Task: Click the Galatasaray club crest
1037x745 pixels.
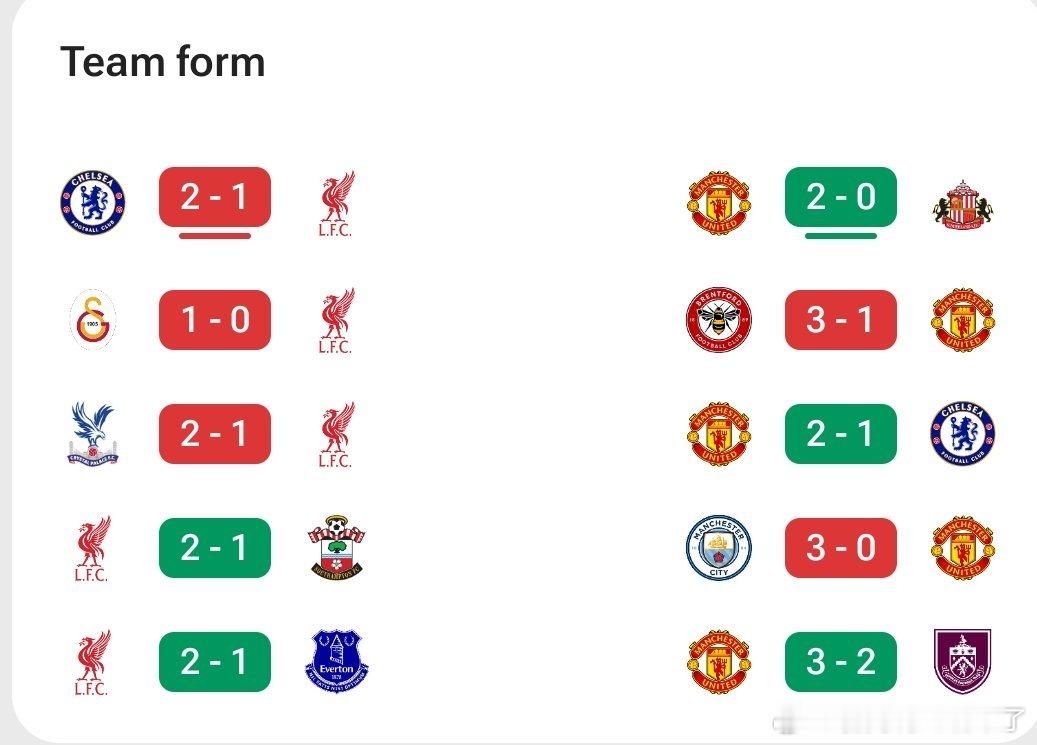Action: tap(92, 321)
